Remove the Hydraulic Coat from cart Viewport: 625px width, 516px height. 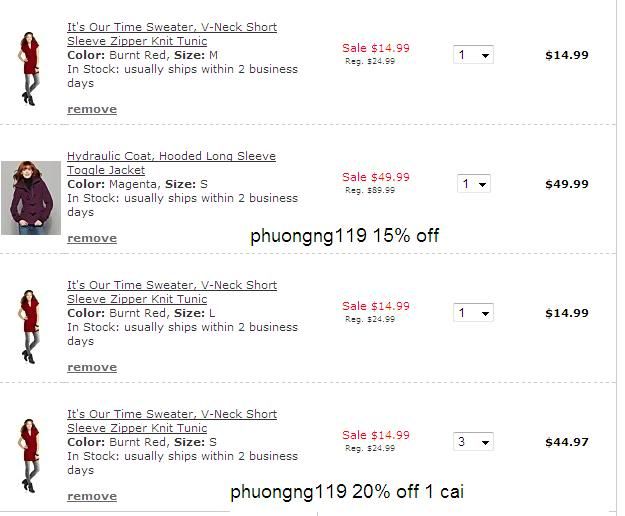coord(92,238)
